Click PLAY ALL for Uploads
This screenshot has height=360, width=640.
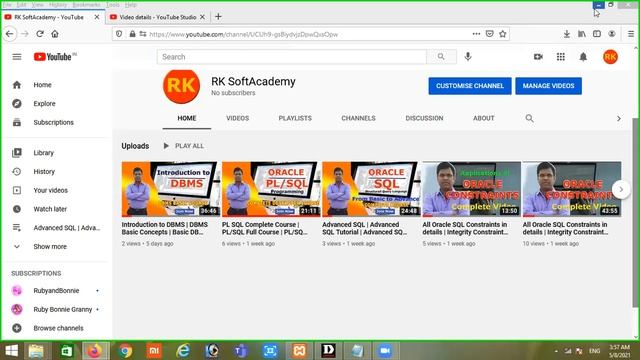pyautogui.click(x=184, y=146)
